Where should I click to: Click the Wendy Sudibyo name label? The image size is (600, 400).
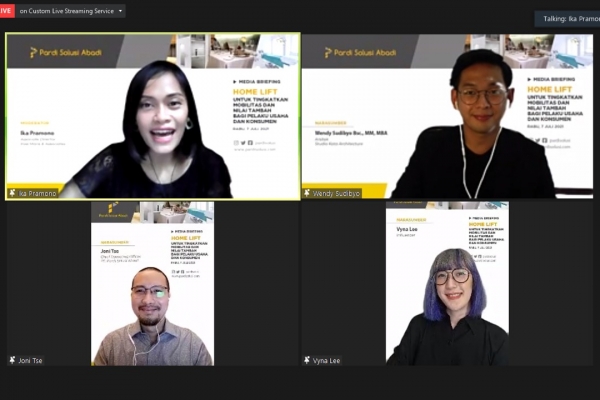(336, 193)
